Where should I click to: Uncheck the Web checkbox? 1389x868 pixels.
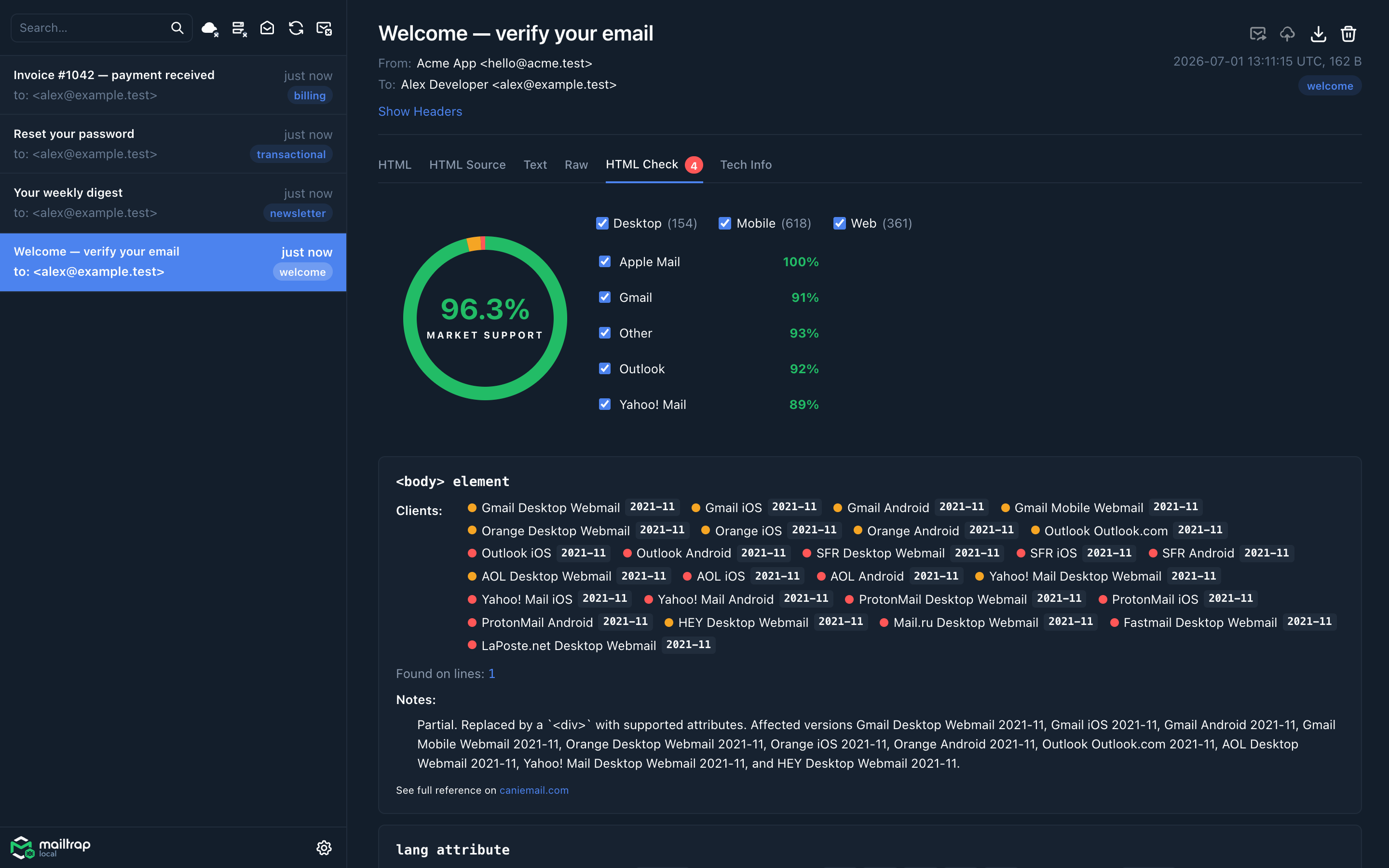point(839,223)
